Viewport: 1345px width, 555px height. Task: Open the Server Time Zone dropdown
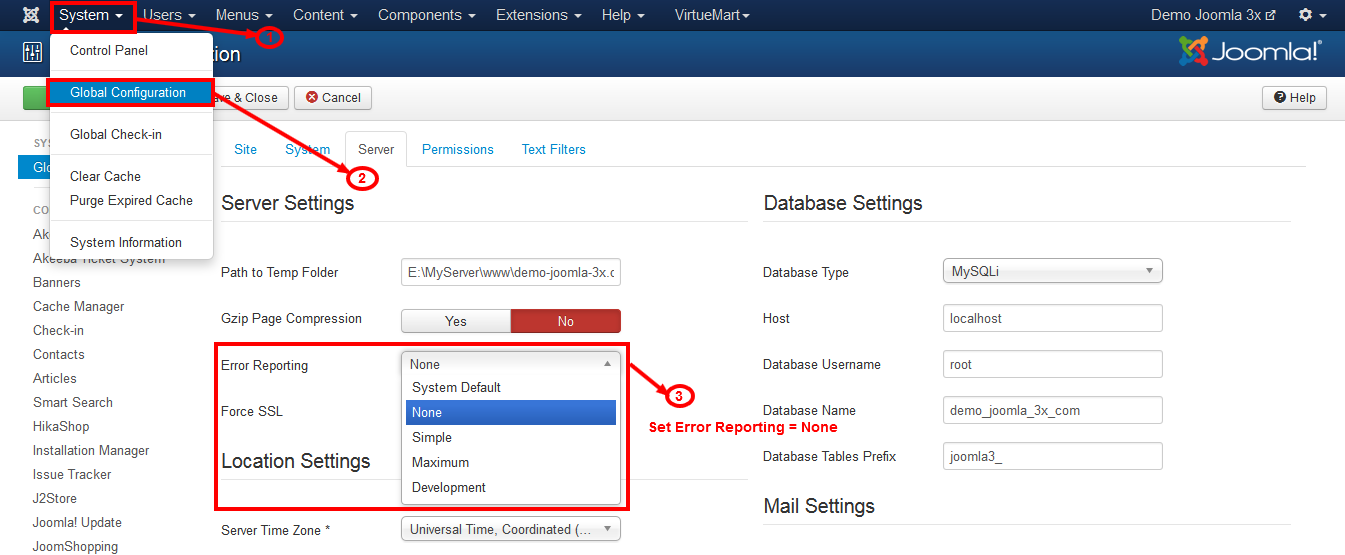[510, 529]
